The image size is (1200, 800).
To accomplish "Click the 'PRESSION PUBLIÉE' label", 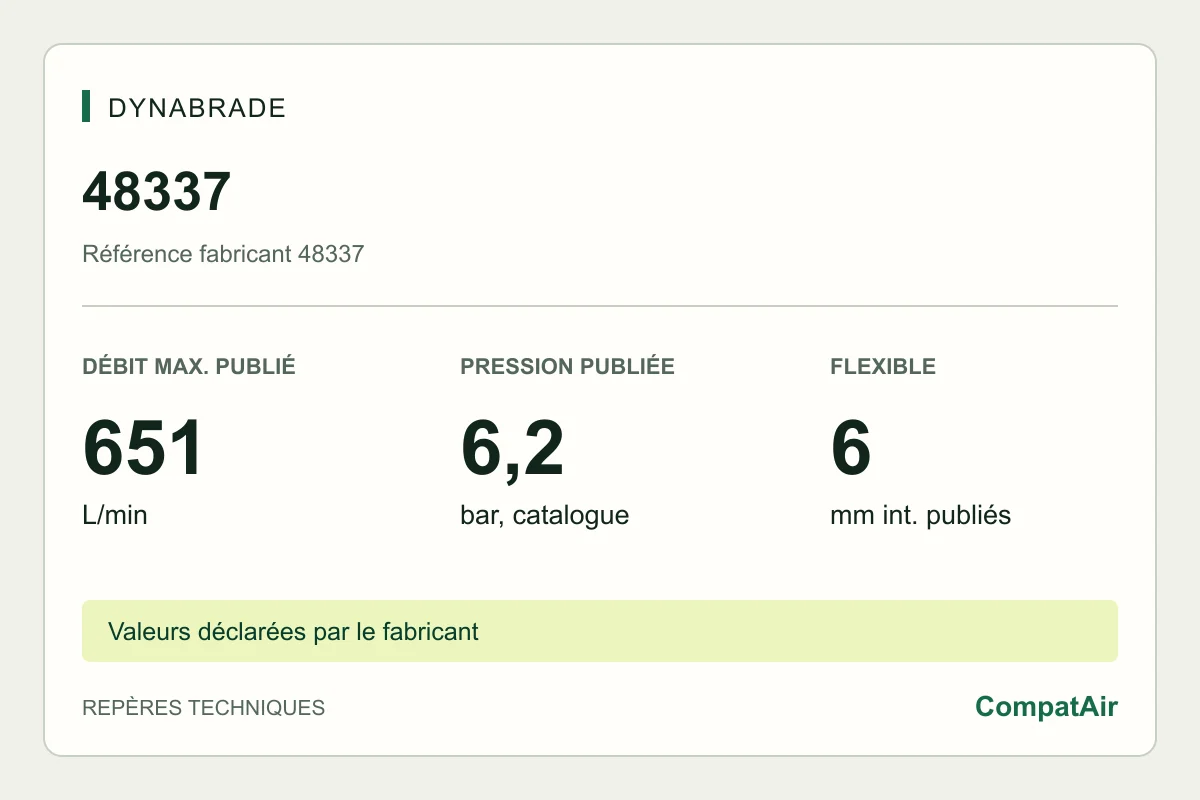I will tap(567, 366).
